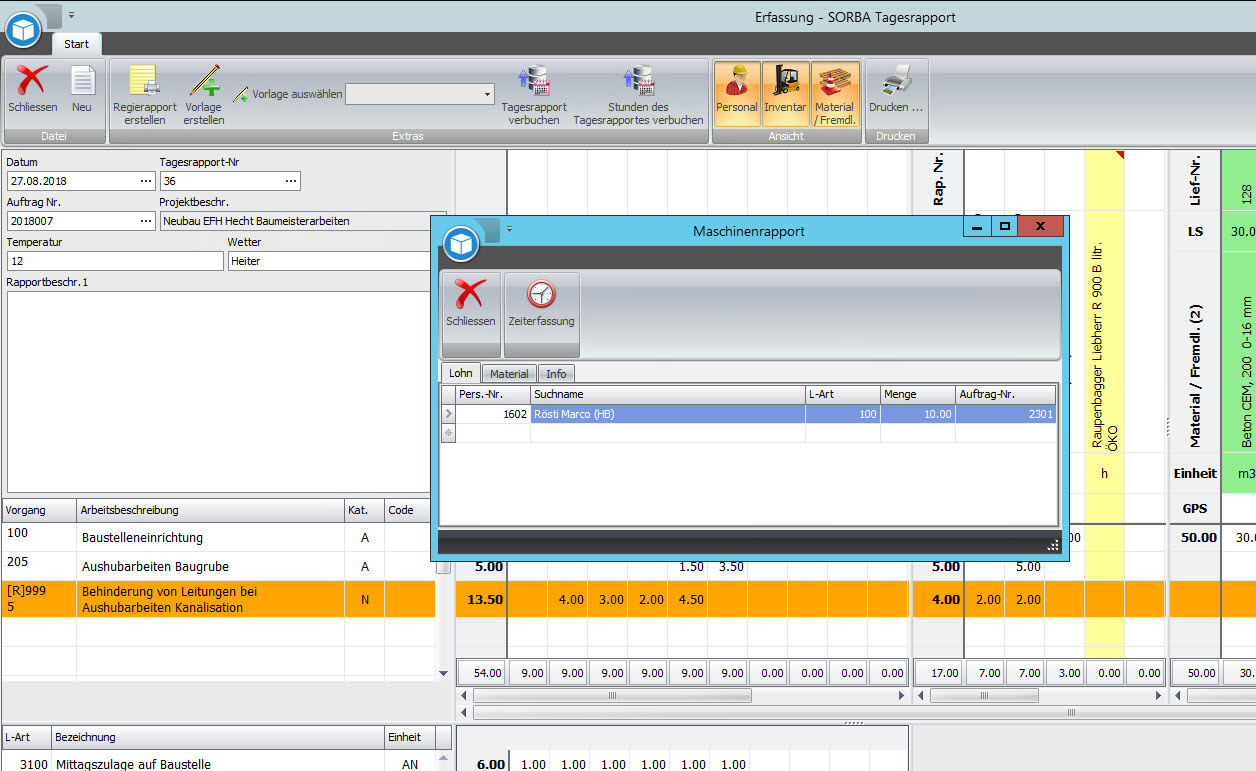Click the new-row asterisk in Lohn grid

pyautogui.click(x=447, y=433)
